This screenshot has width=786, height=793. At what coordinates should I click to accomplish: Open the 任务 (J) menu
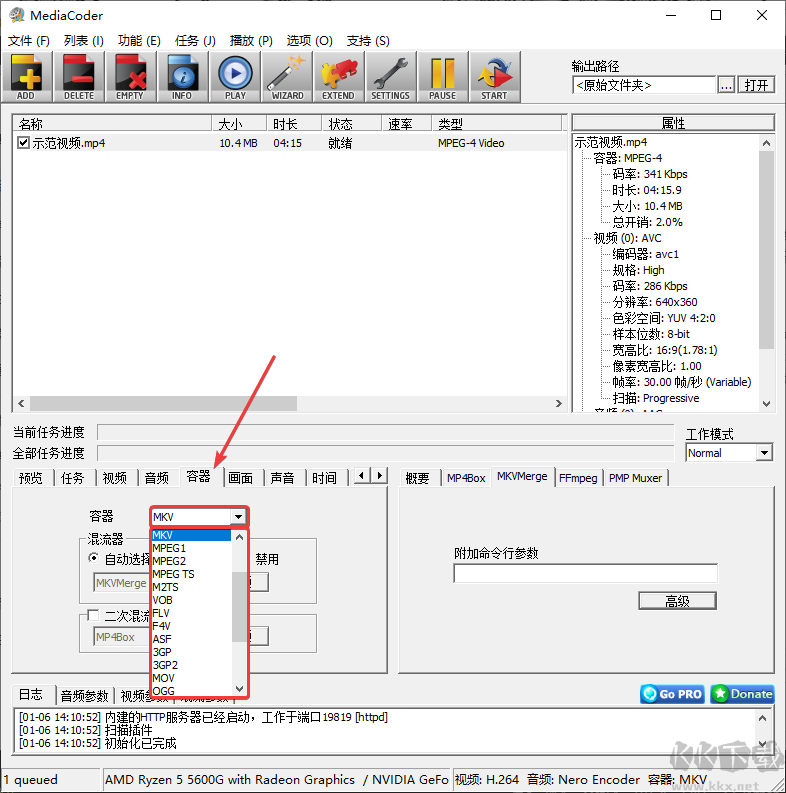195,40
